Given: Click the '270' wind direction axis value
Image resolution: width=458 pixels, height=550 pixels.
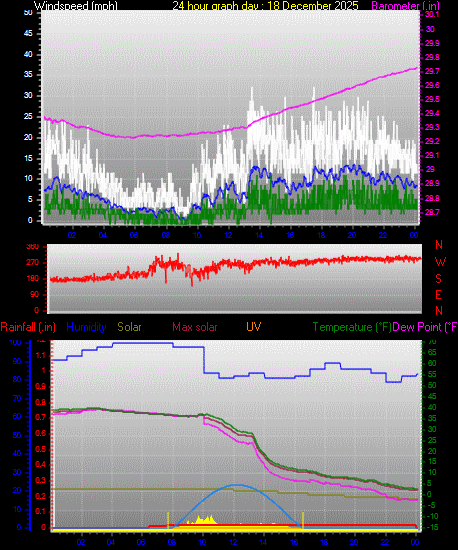Looking at the screenshot, I should click(33, 263).
